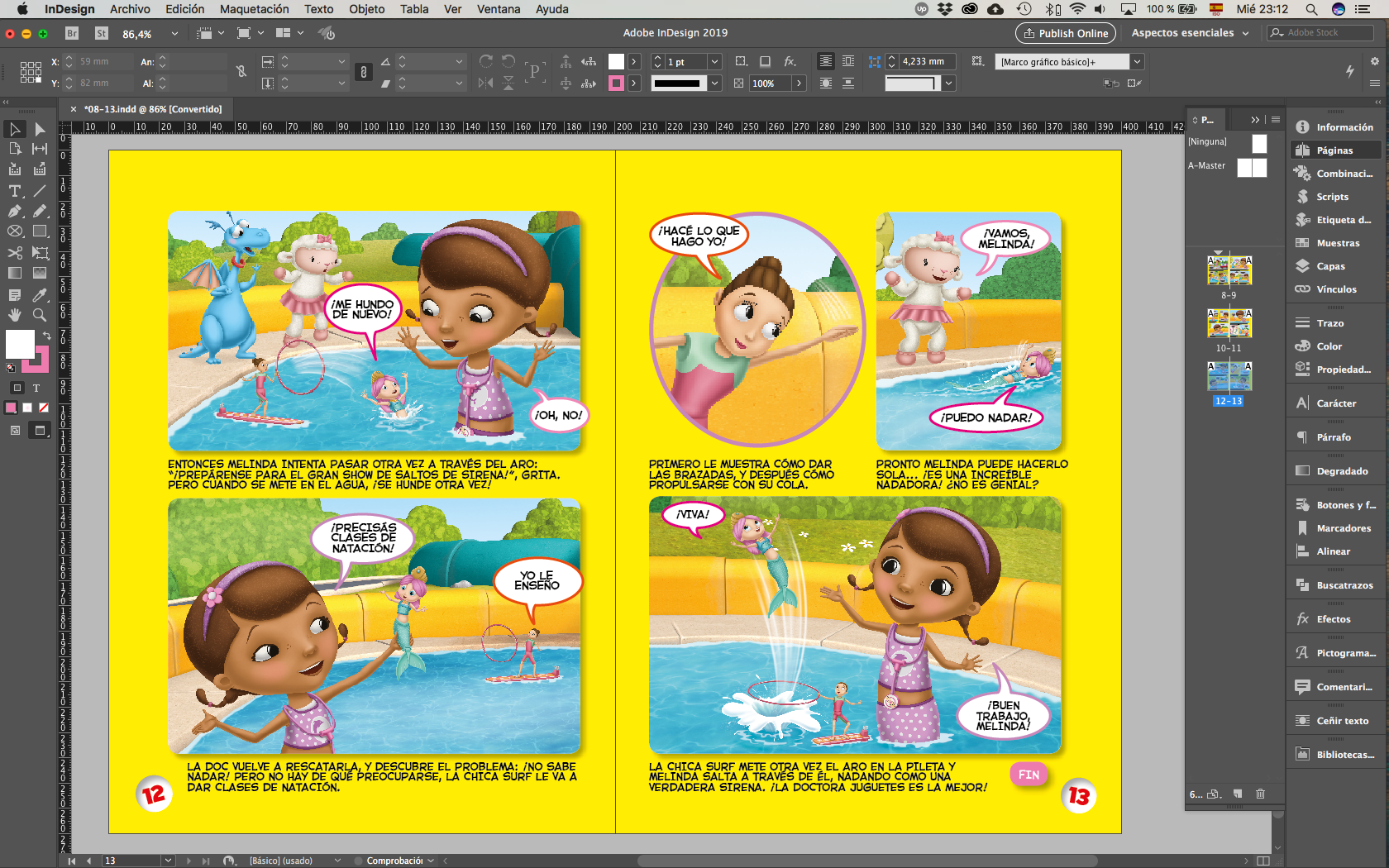The width and height of the screenshot is (1389, 868).
Task: Select the Type tool
Action: tap(15, 191)
